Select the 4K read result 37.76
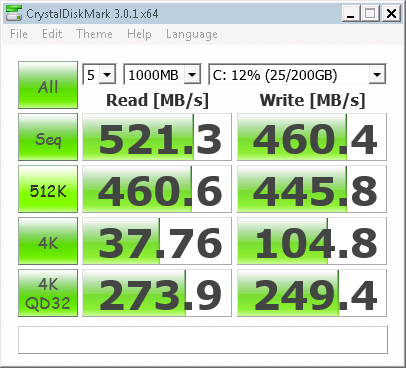This screenshot has height=368, width=406. click(157, 241)
